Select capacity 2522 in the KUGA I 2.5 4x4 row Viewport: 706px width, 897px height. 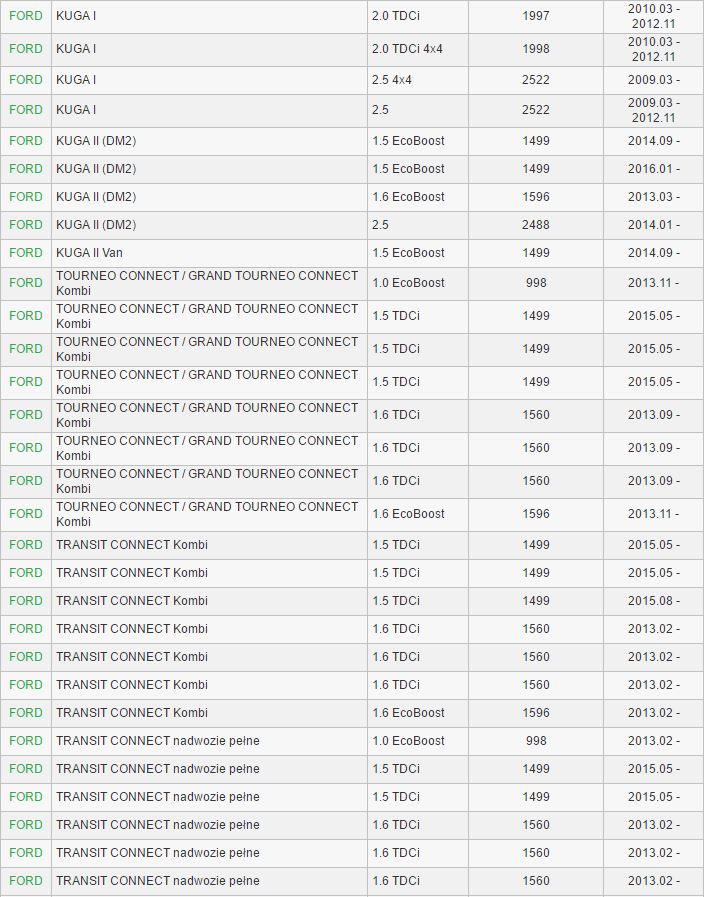(536, 80)
